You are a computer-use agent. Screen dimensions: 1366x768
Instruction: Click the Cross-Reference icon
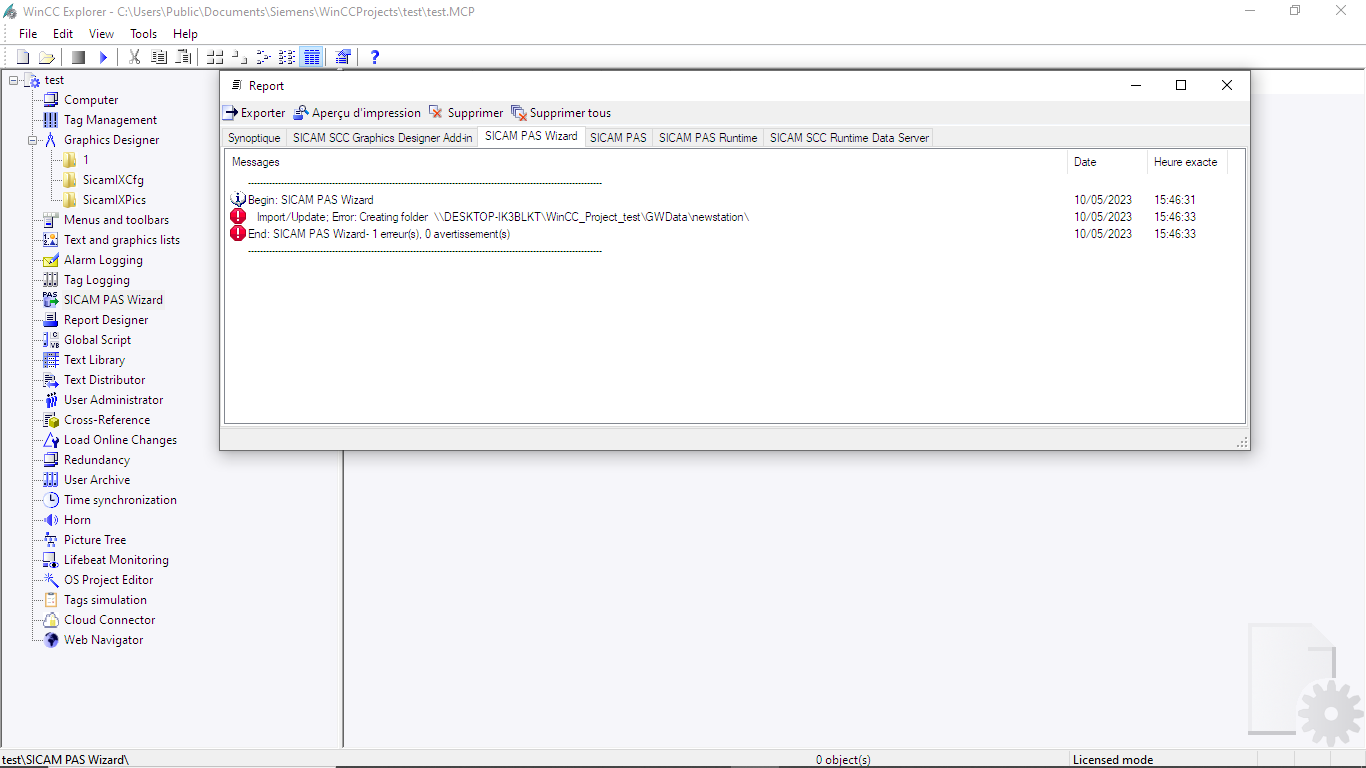[51, 420]
